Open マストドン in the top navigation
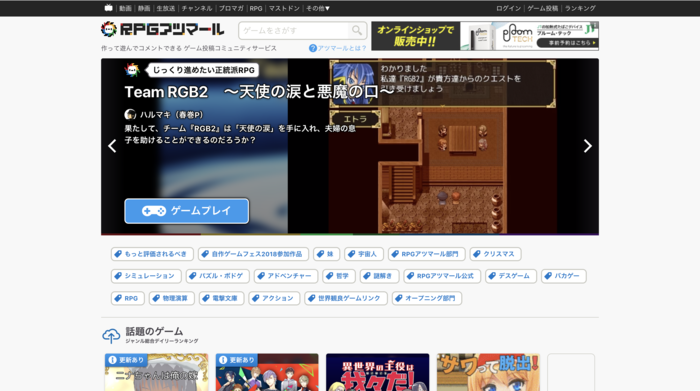The height and width of the screenshot is (391, 700). [284, 8]
